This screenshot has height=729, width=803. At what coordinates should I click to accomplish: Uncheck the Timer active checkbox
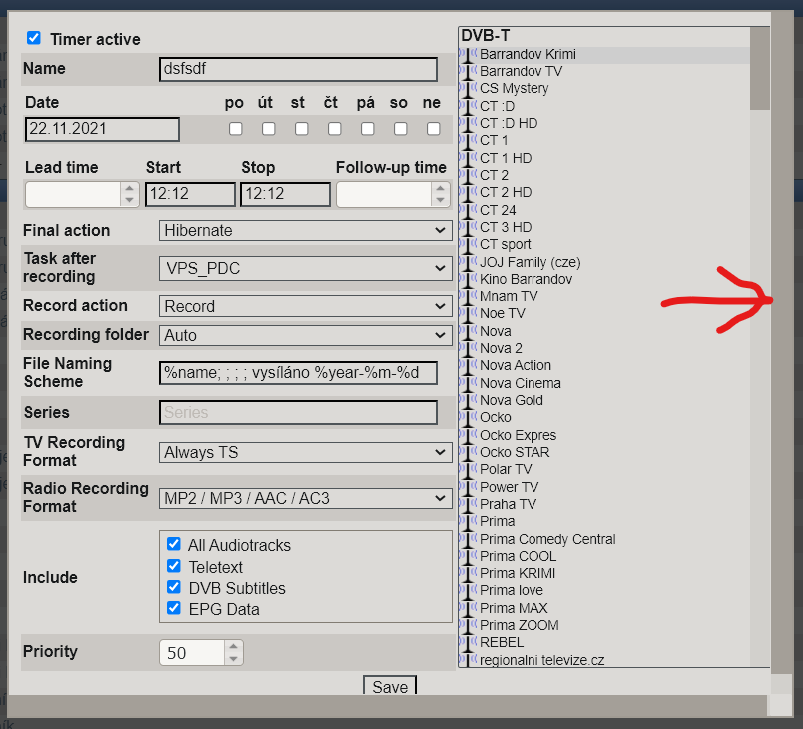34,38
